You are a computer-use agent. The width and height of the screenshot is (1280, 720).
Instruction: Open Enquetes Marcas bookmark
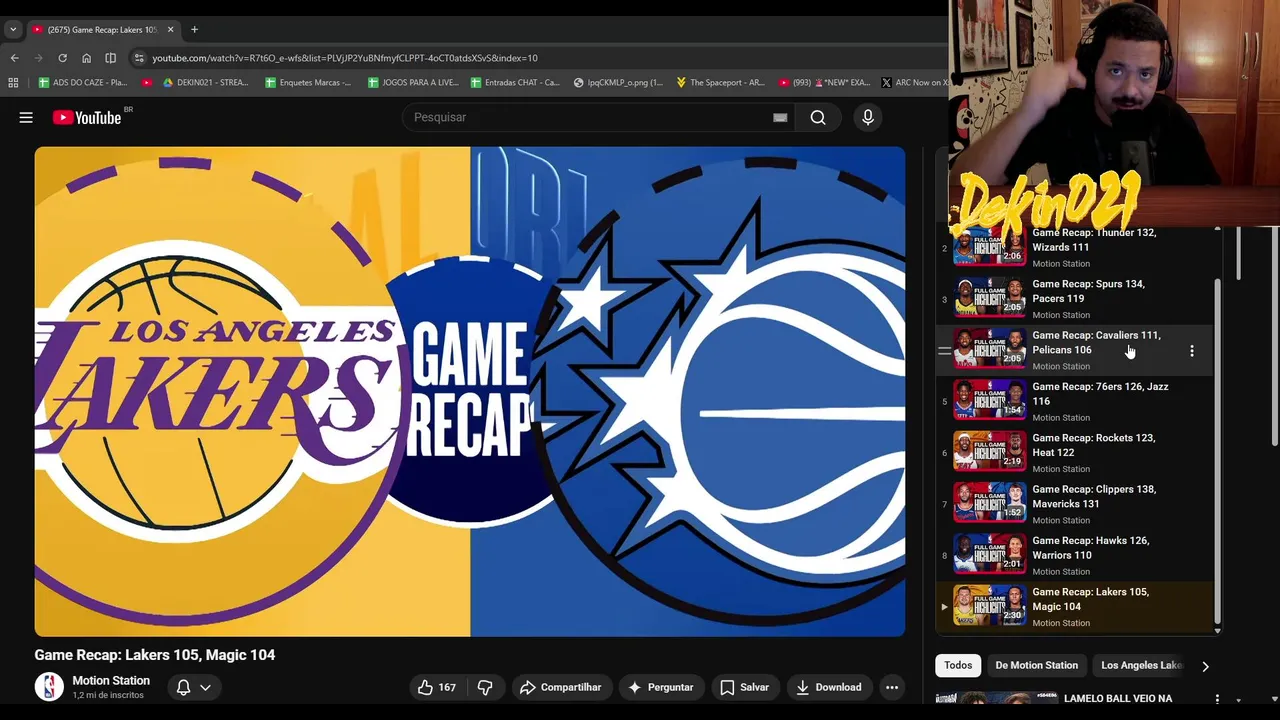pyautogui.click(x=308, y=83)
